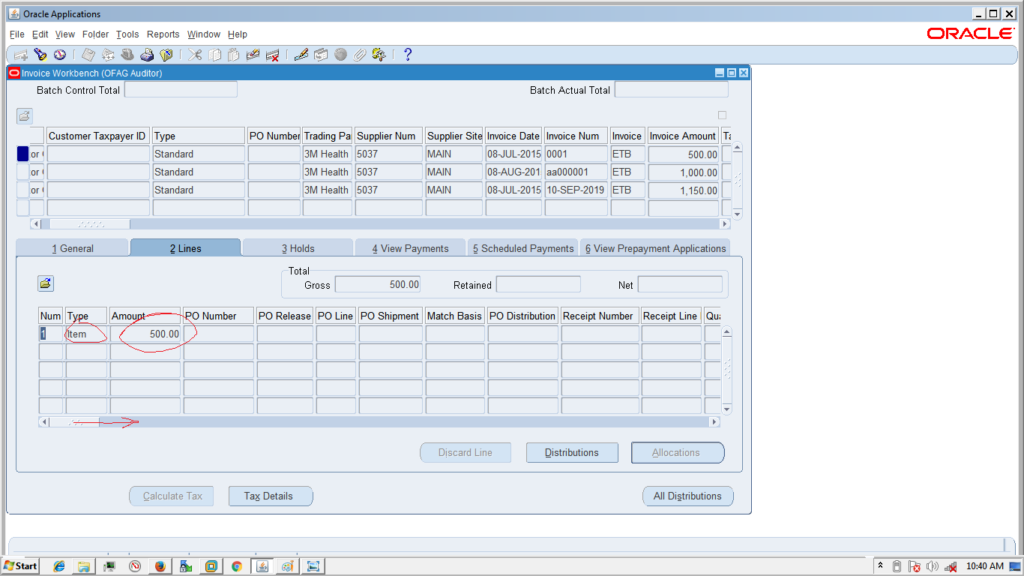Viewport: 1024px width, 576px height.
Task: Select row indicator for invoice 10-SEP-2019
Action: click(23, 190)
